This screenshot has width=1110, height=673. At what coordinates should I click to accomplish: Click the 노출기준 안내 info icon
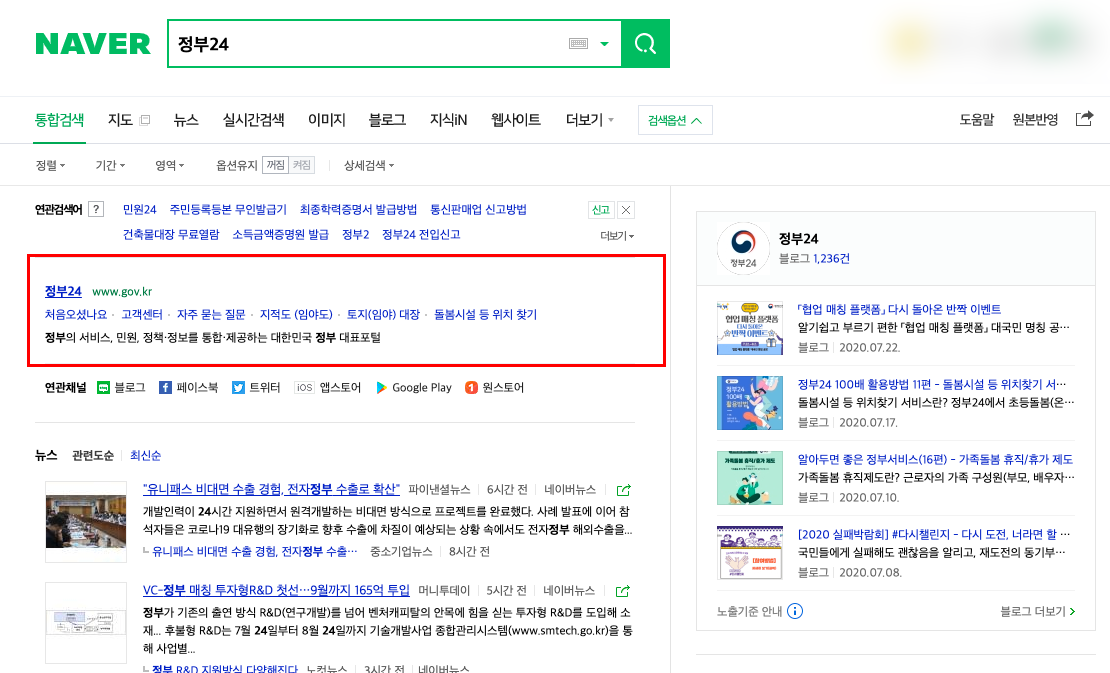[x=795, y=611]
